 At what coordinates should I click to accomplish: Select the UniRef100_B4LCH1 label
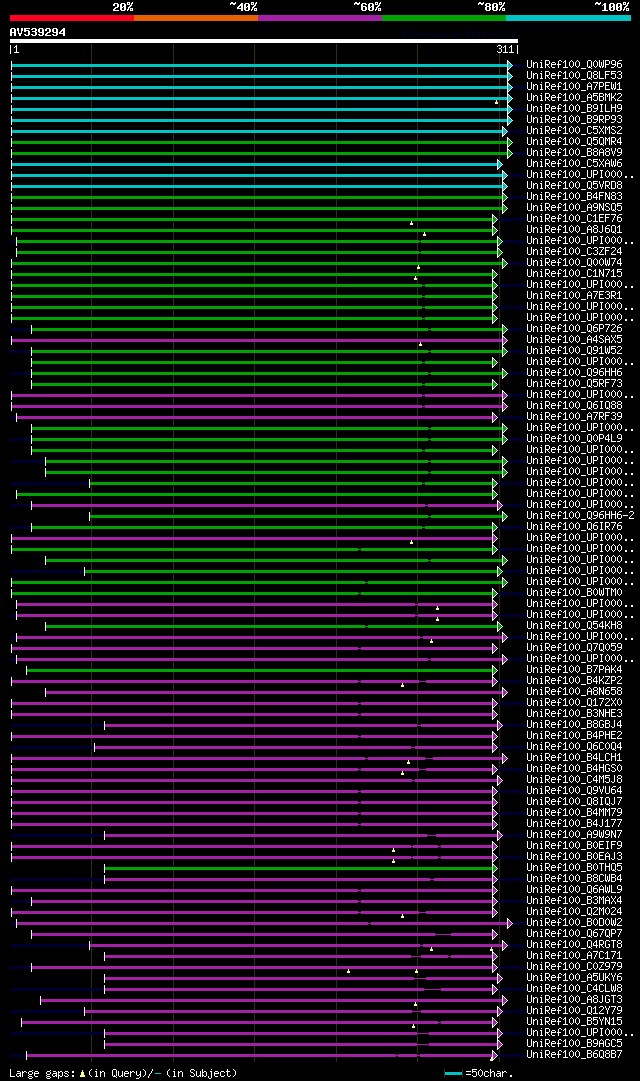[574, 758]
